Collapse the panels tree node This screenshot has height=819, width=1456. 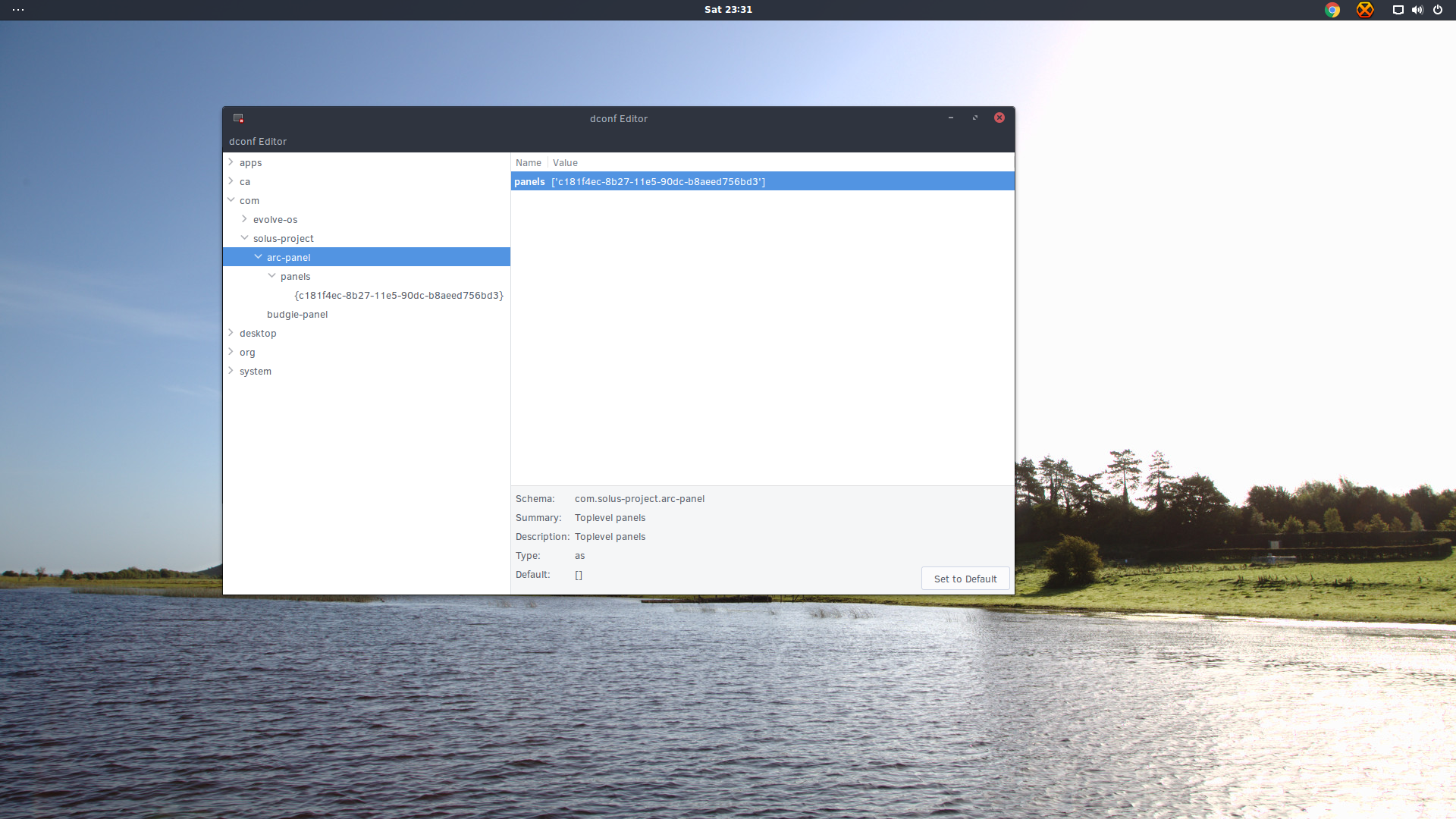click(x=271, y=276)
